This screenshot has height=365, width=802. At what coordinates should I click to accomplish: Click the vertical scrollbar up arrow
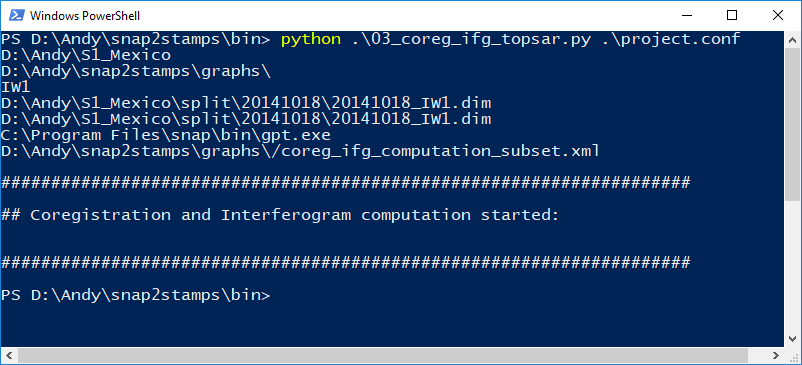point(792,39)
